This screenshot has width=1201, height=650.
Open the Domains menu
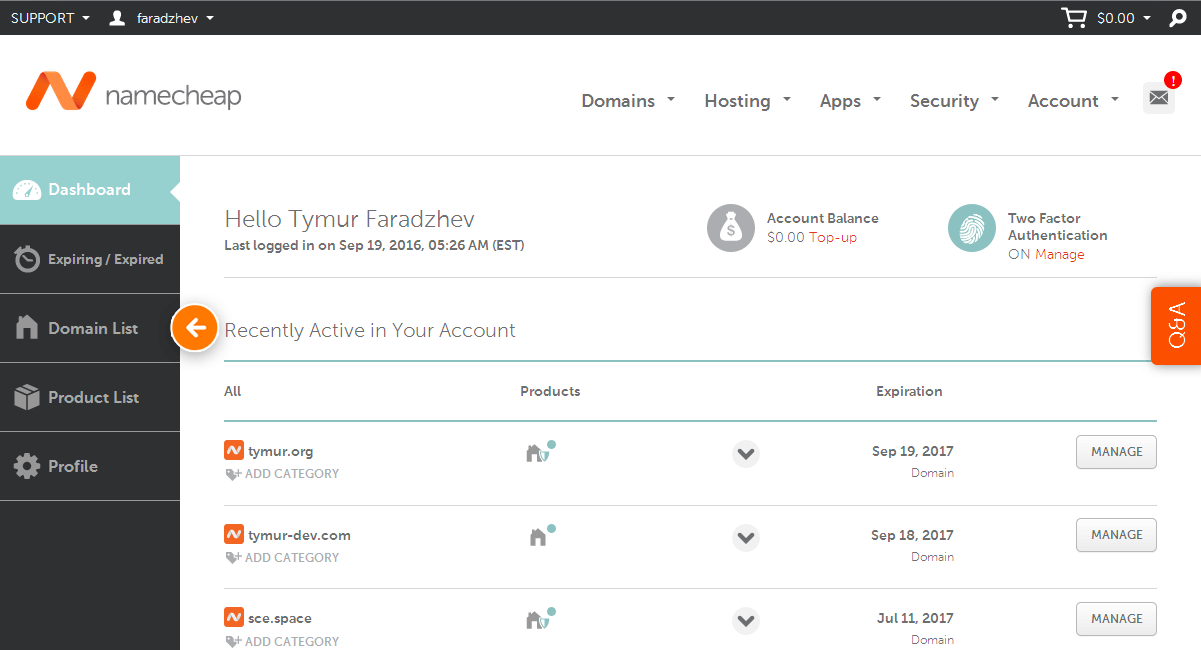(628, 100)
